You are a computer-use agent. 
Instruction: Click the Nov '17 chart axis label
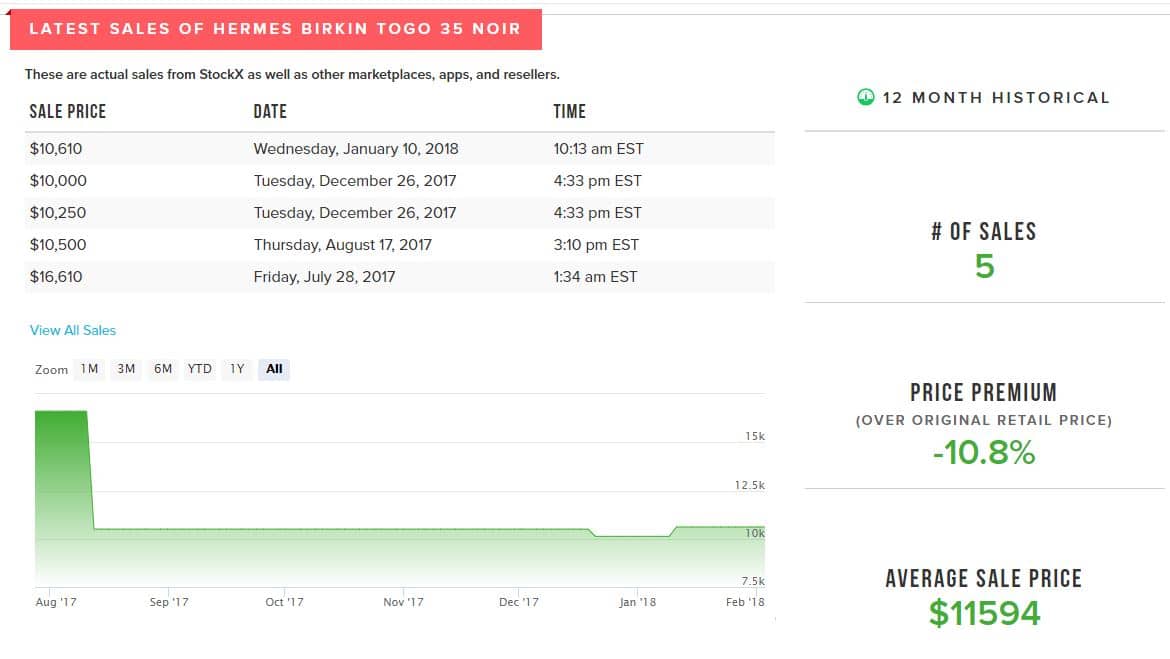click(x=404, y=602)
